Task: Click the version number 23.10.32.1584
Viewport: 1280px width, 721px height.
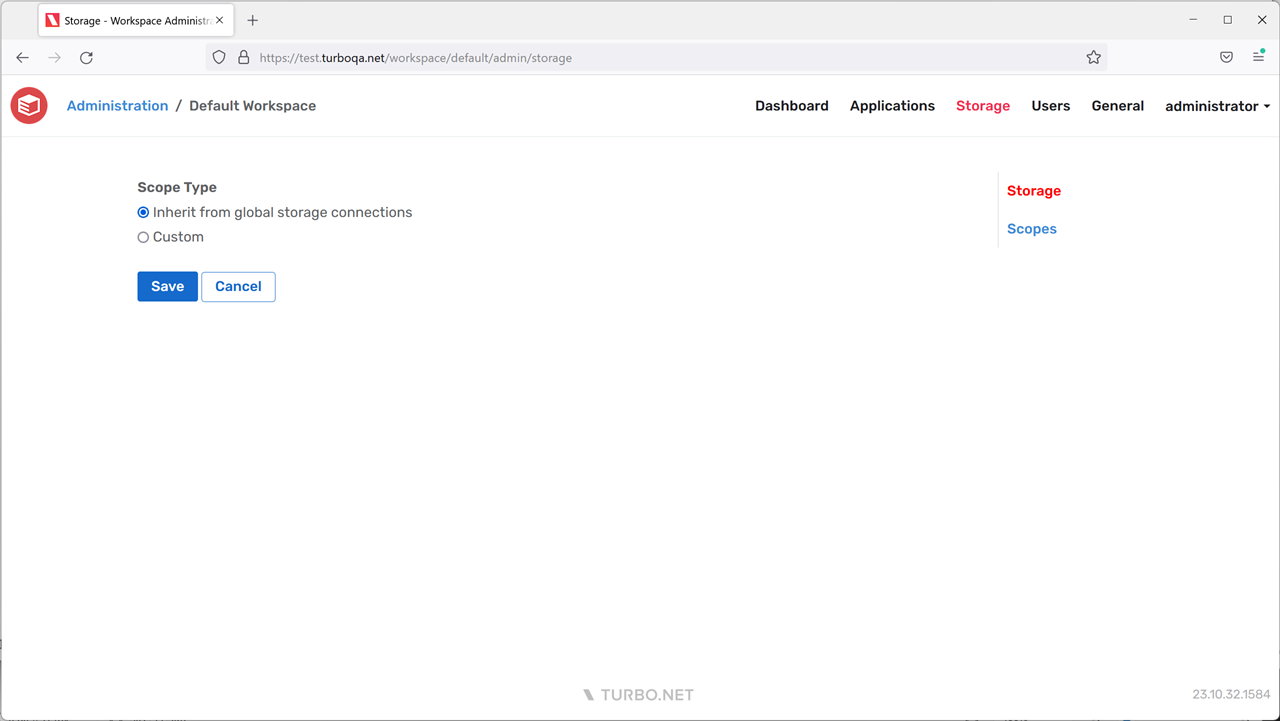Action: click(1231, 695)
